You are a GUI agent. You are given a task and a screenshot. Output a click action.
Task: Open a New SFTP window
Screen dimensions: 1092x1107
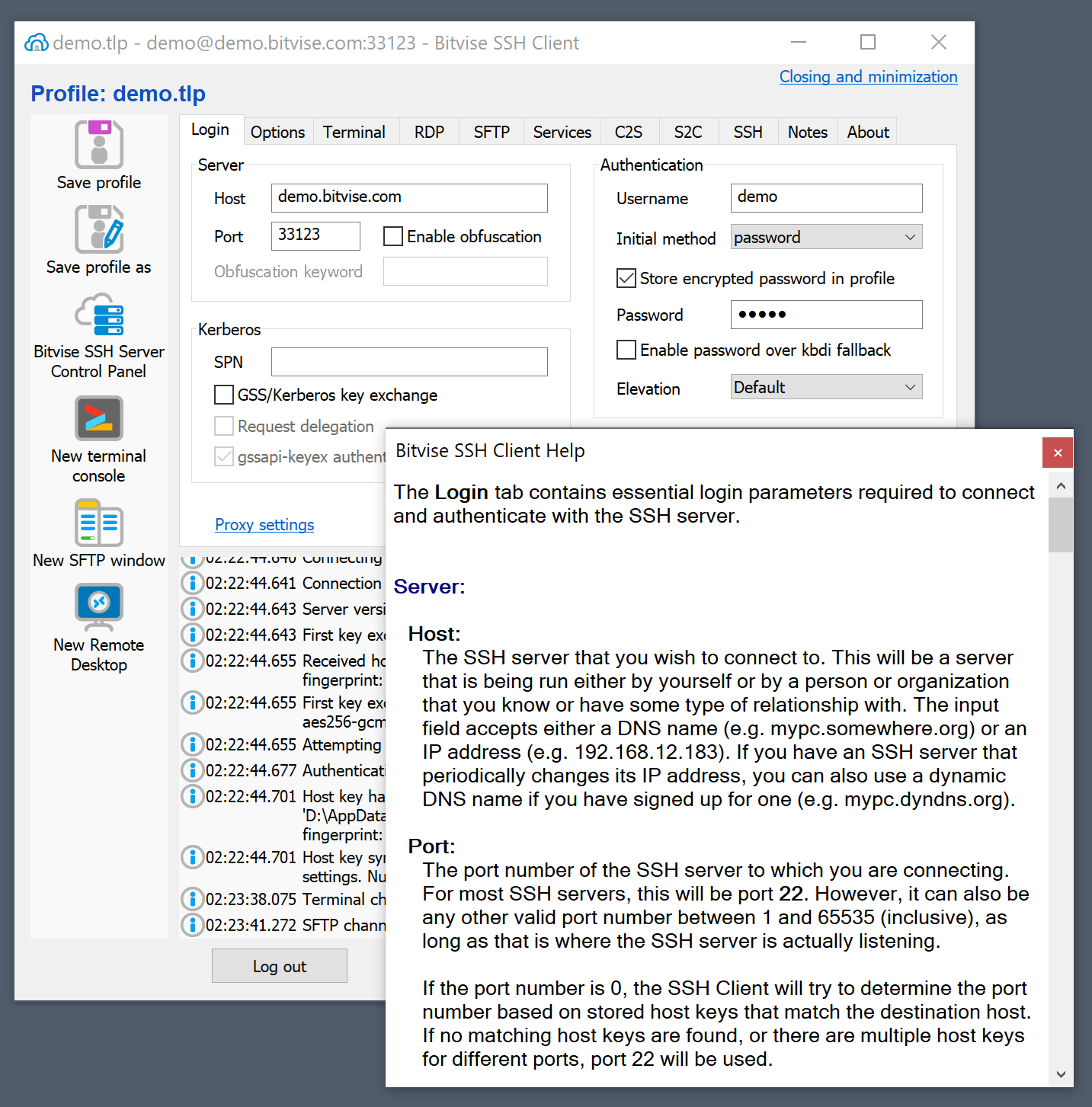coord(99,523)
